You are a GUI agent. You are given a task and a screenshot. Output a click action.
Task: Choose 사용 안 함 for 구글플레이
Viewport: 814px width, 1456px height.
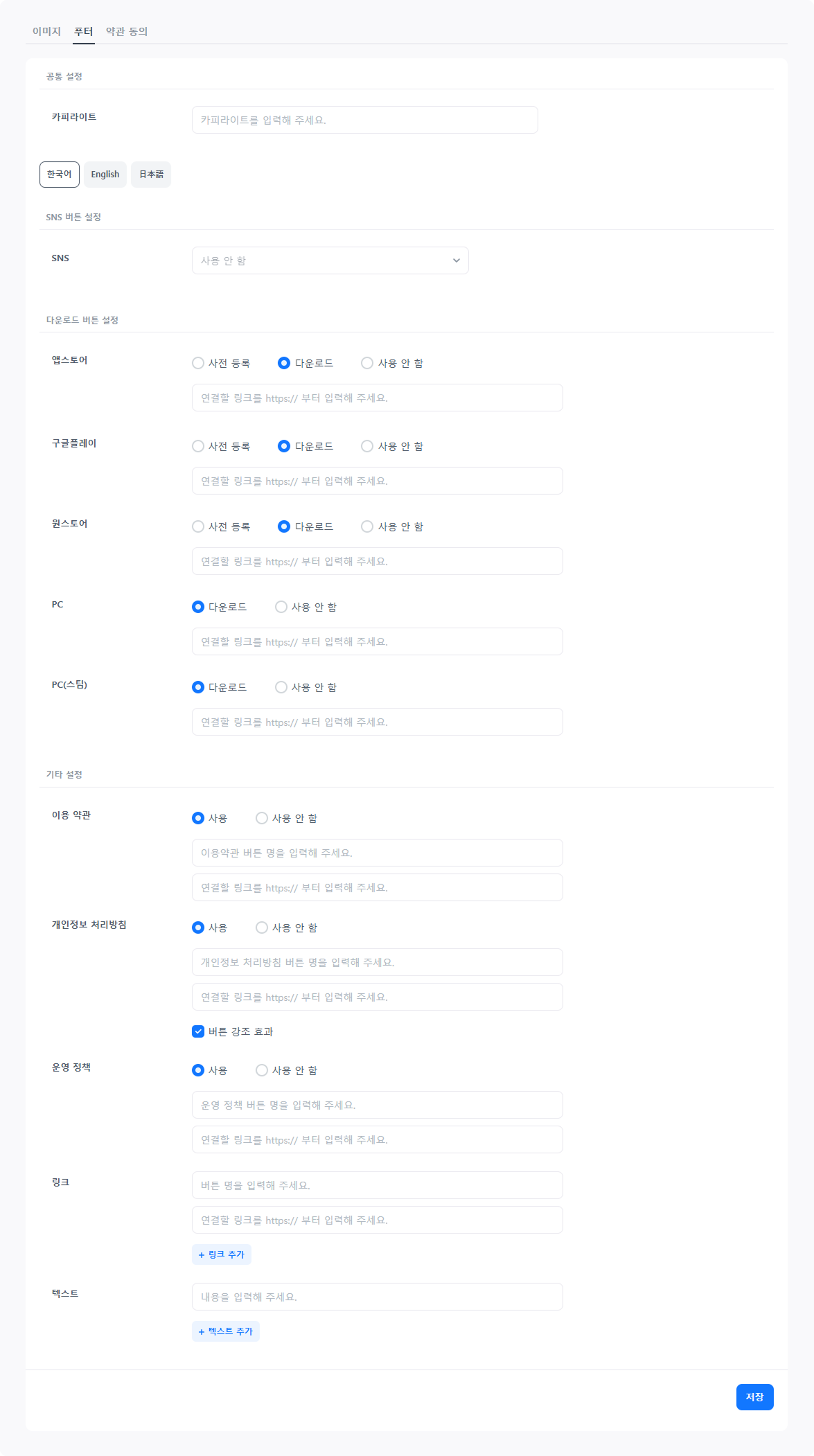click(367, 446)
